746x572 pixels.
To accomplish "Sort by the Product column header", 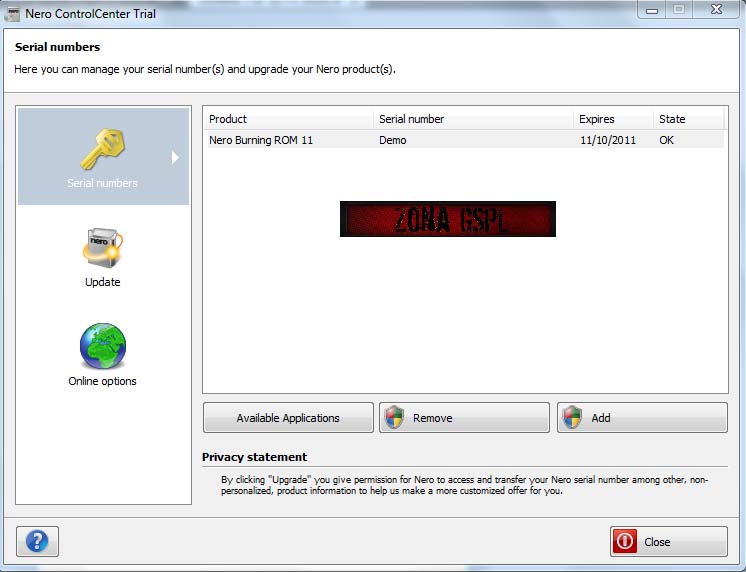I will click(289, 119).
